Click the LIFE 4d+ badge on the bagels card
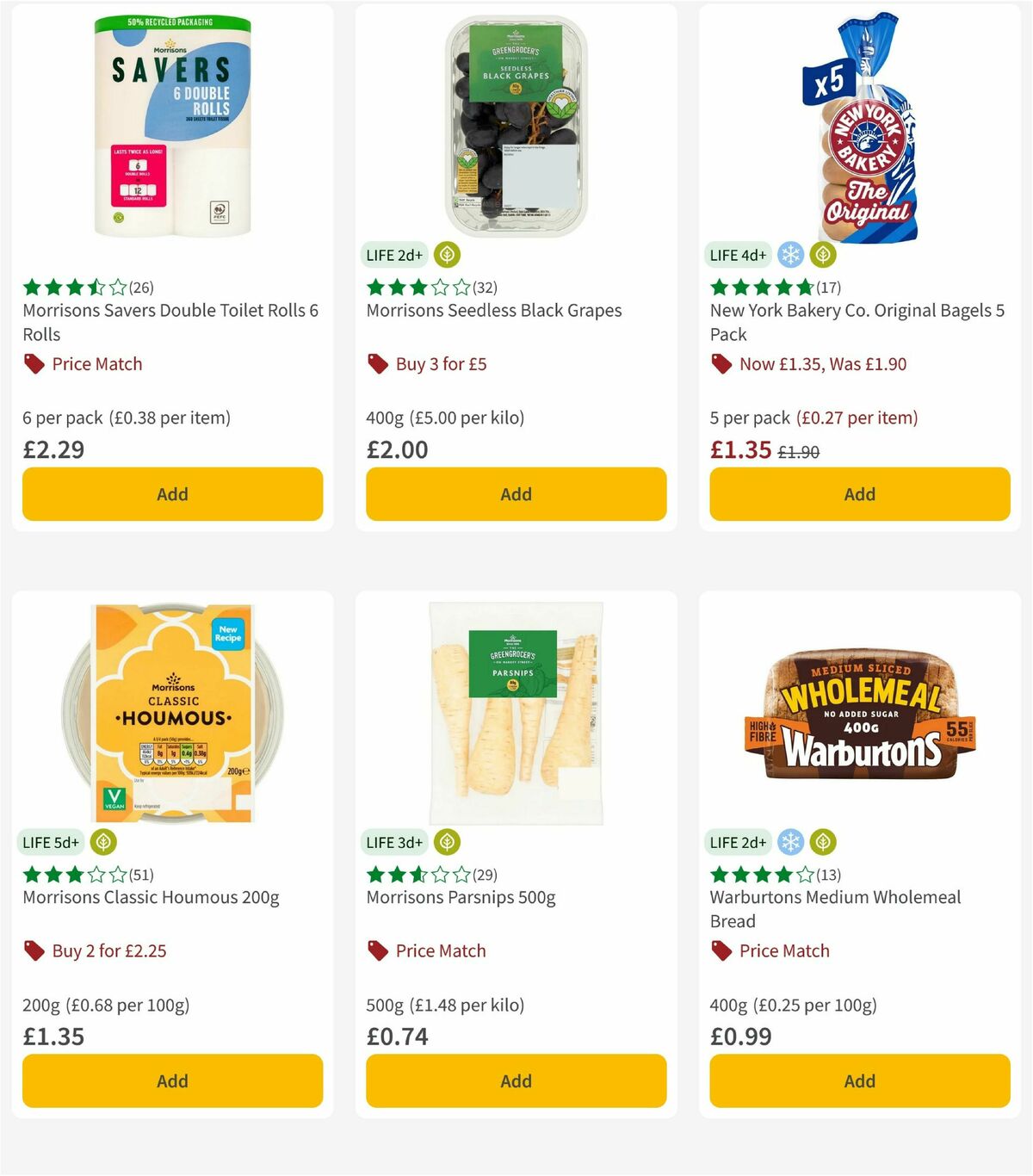Viewport: 1033px width, 1176px height. point(737,255)
